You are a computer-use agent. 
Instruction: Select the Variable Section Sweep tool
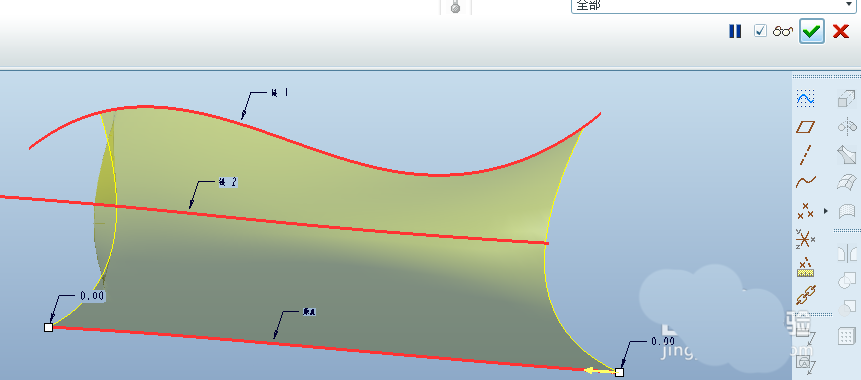[x=846, y=154]
